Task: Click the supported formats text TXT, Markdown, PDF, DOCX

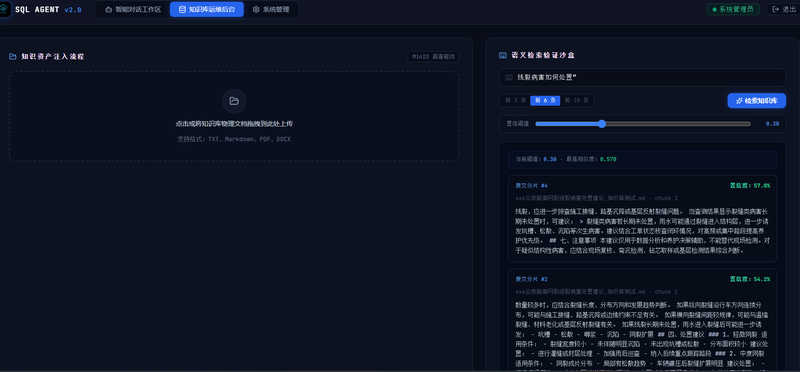Action: point(234,139)
